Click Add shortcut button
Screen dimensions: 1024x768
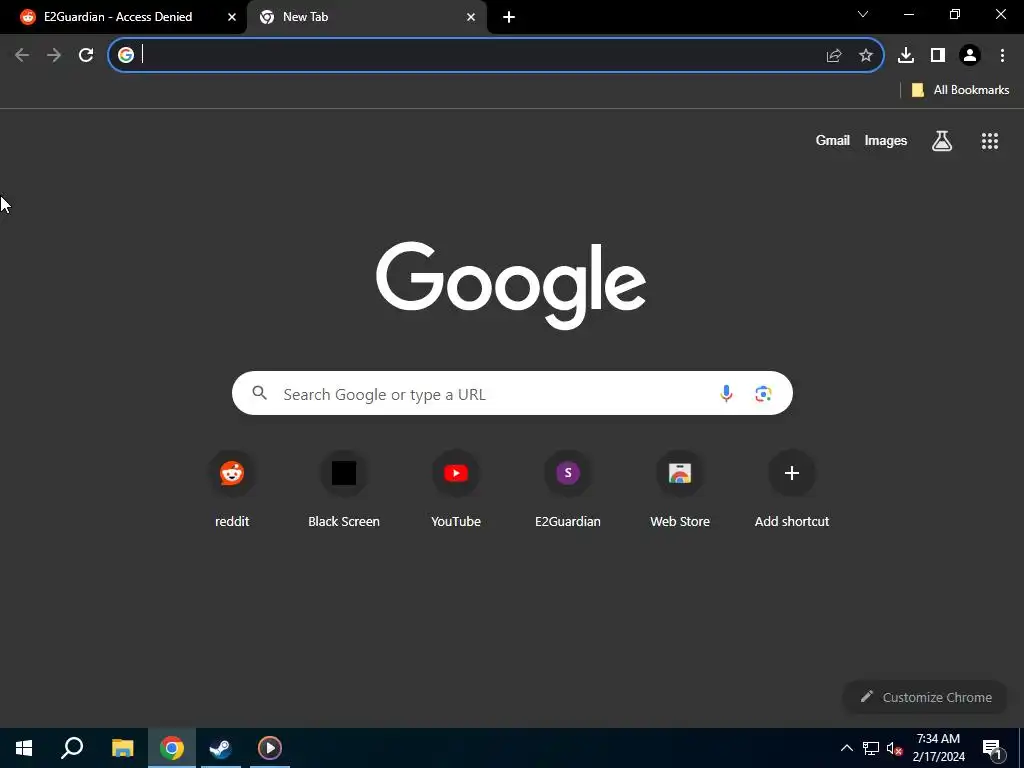tap(792, 489)
